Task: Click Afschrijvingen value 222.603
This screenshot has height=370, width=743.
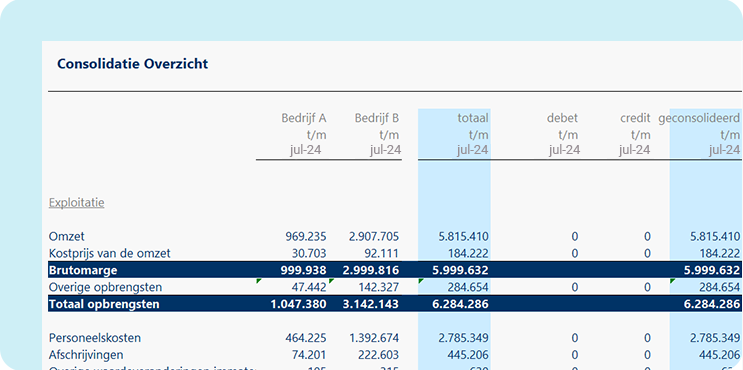Action: (x=378, y=355)
